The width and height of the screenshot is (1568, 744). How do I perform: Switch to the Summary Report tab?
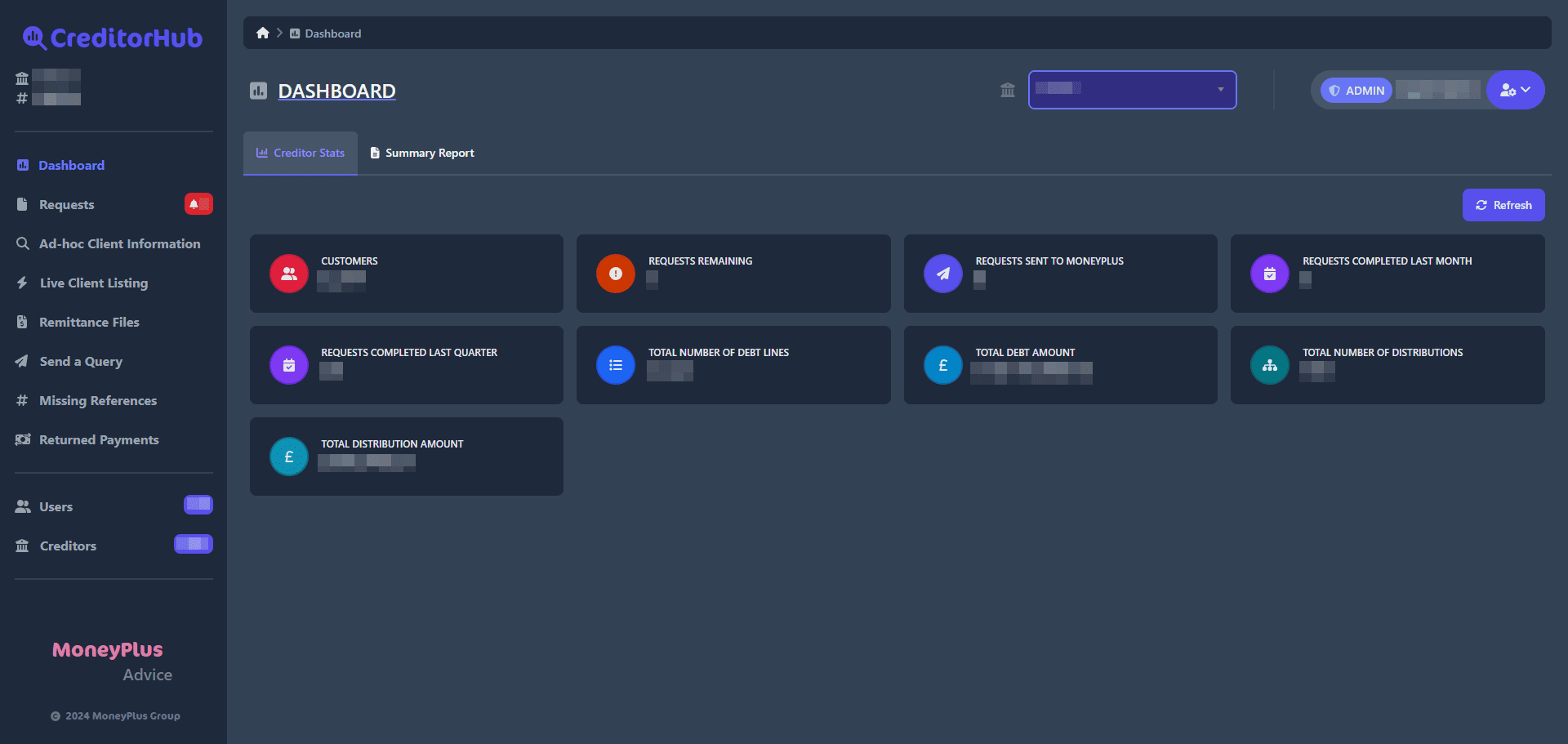422,153
